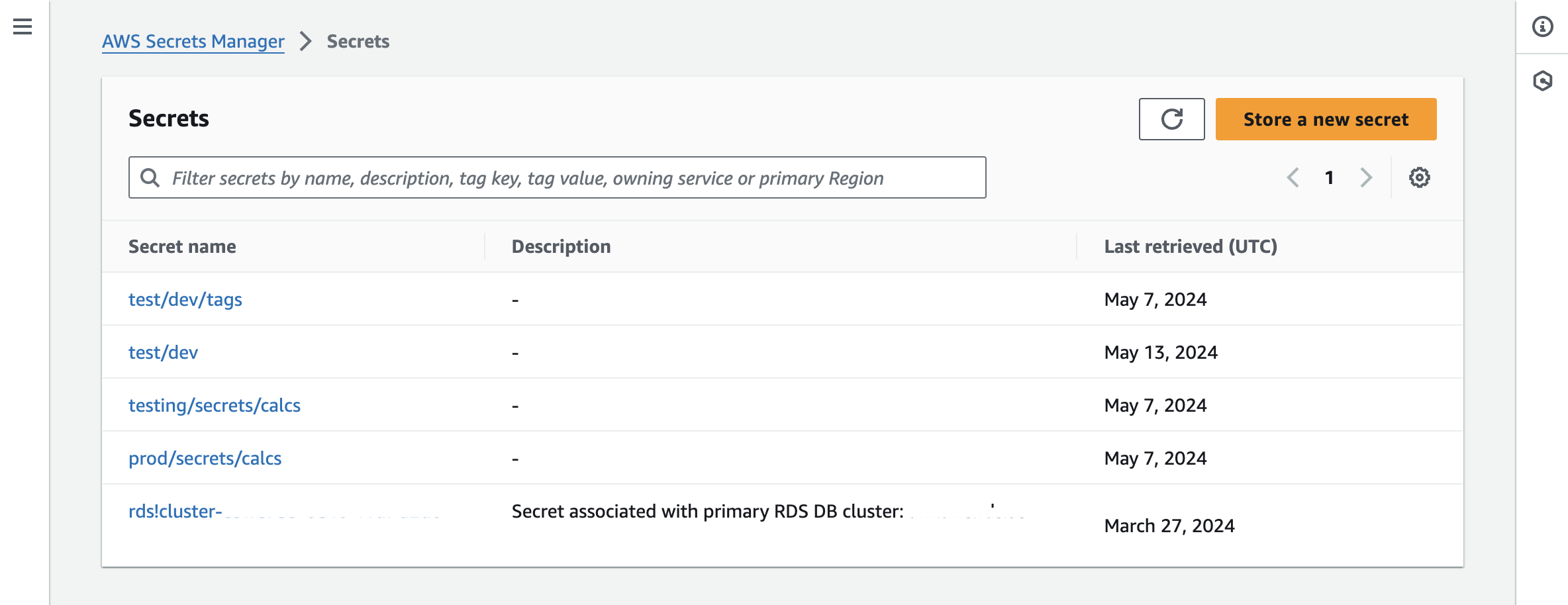Click the Description column header
Viewport: 1568px width, 605px height.
click(561, 246)
